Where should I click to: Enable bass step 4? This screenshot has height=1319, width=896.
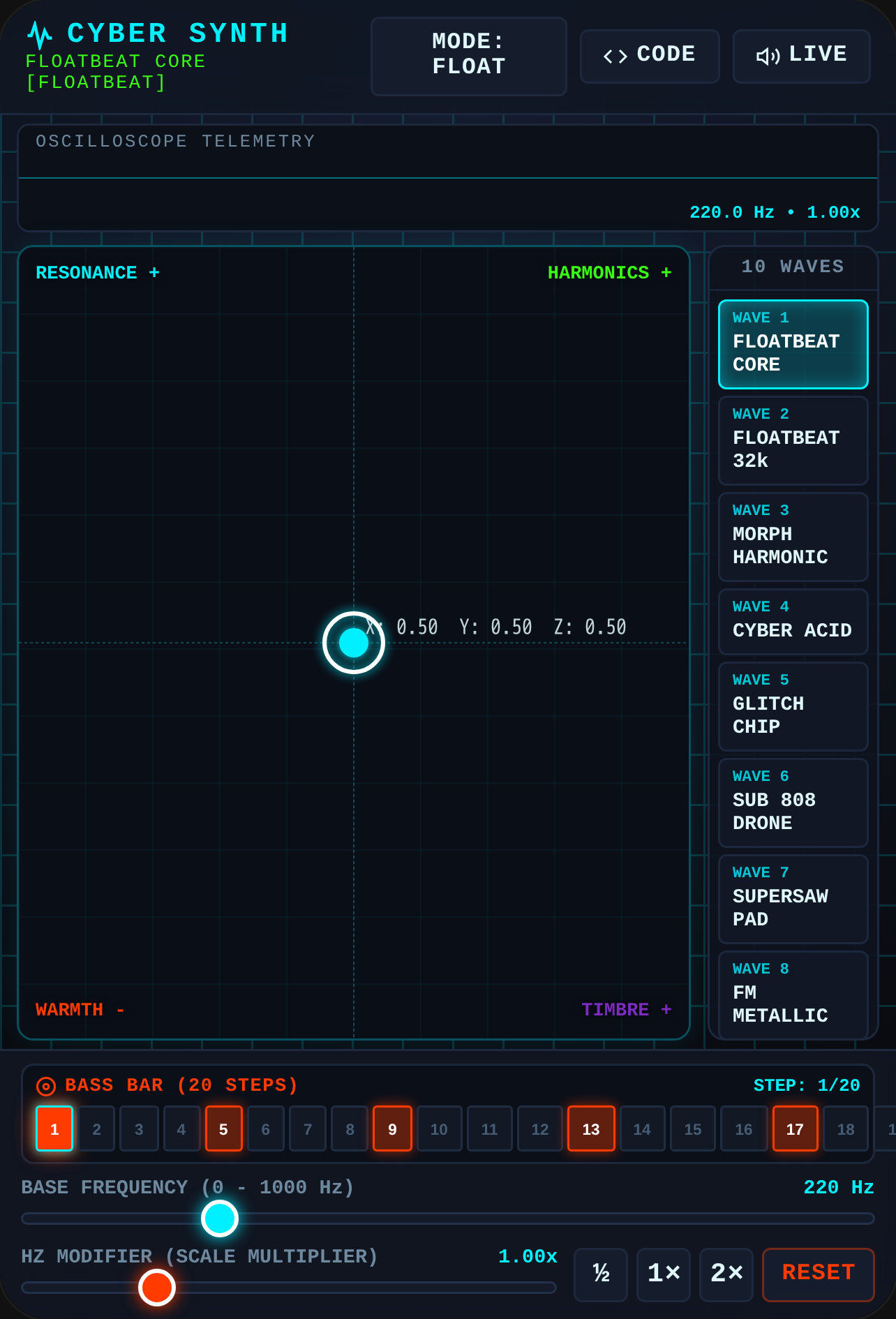(181, 1128)
